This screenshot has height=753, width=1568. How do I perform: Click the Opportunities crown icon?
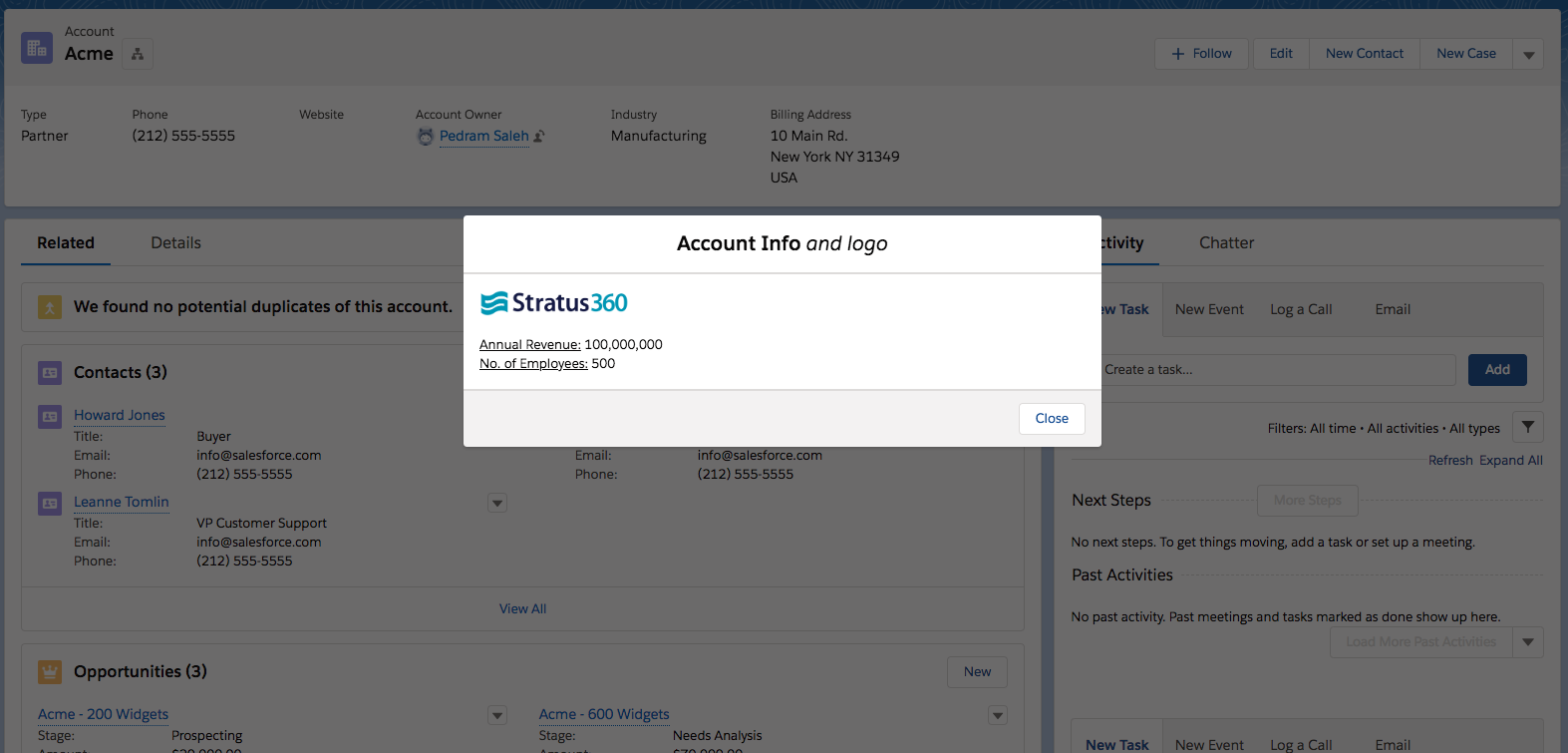(x=50, y=672)
